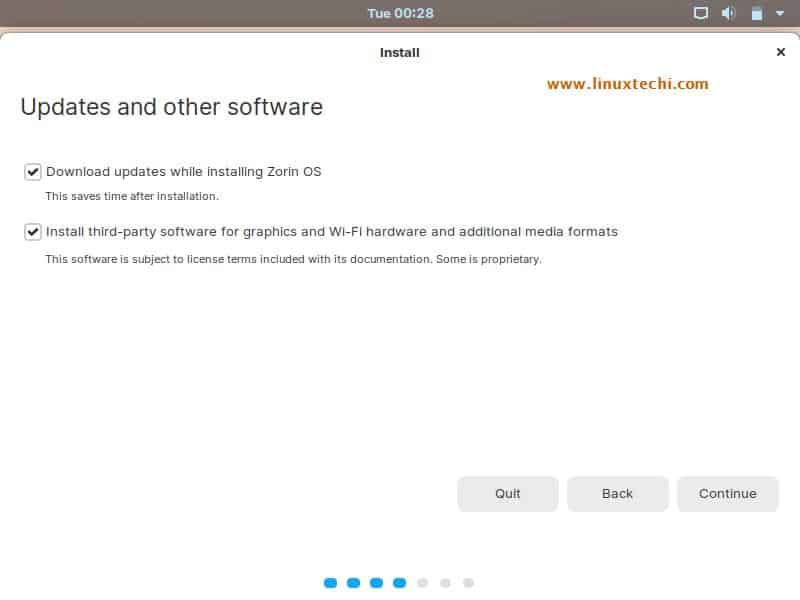This screenshot has height=600, width=800.
Task: Click the battery status icon
Action: click(x=757, y=13)
